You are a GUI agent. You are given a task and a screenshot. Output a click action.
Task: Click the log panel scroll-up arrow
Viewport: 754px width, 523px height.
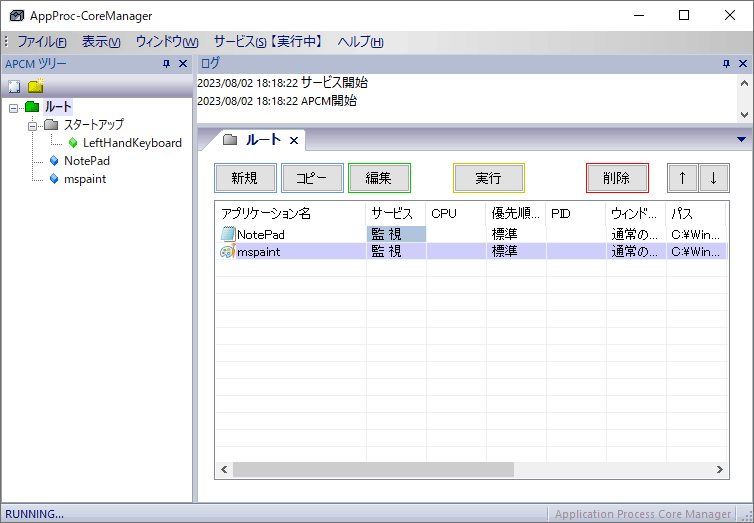[x=744, y=83]
